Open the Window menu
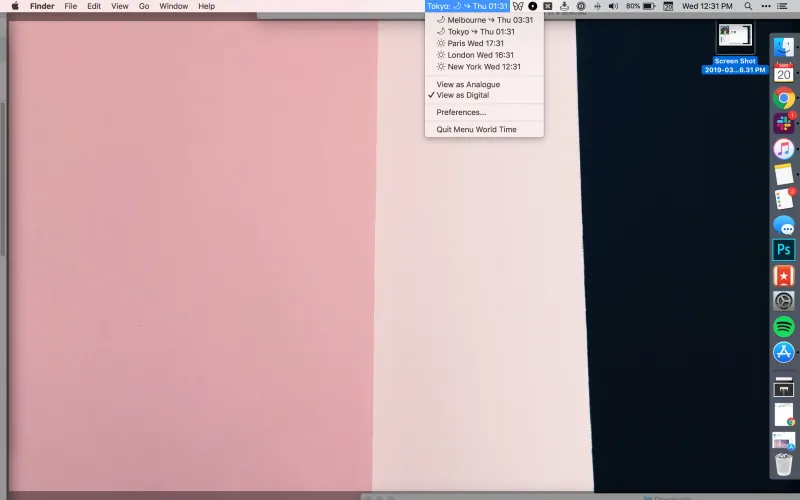The height and width of the screenshot is (500, 800). [x=173, y=6]
